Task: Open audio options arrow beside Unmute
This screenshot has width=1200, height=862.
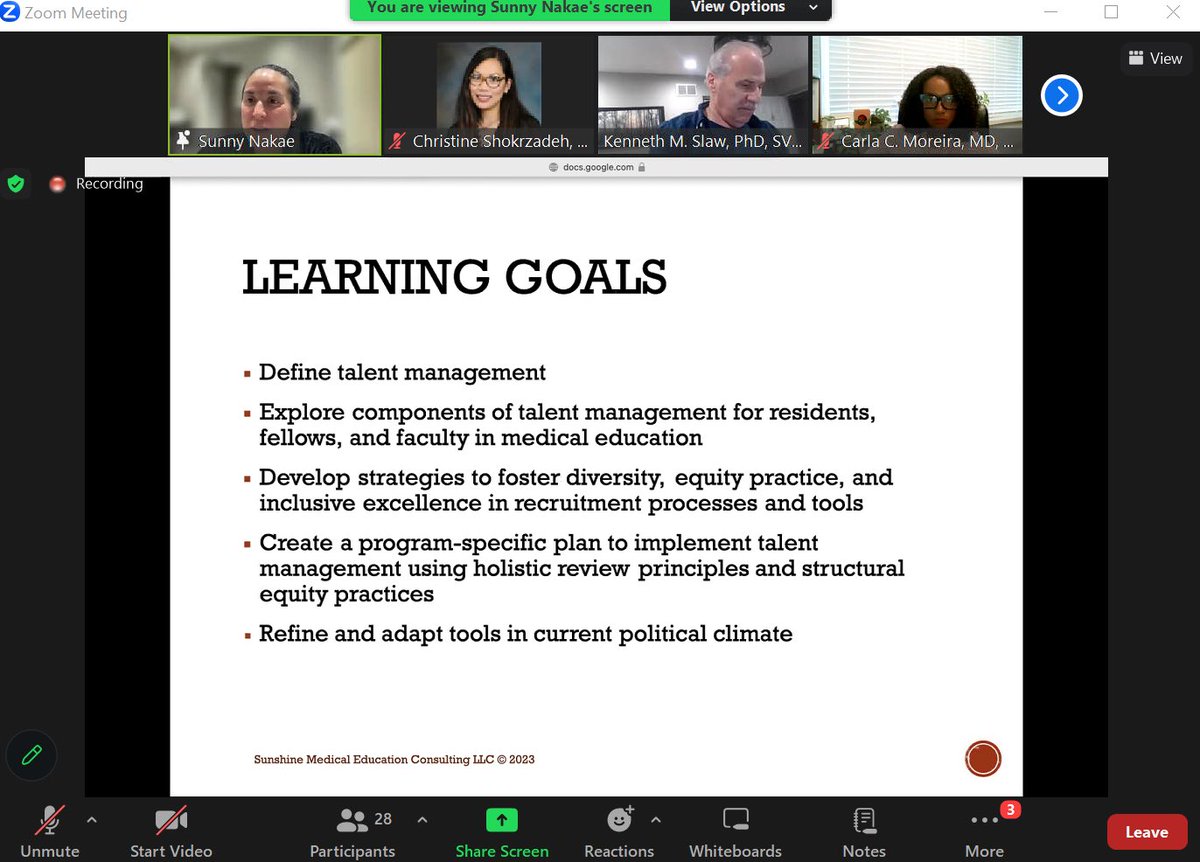Action: pyautogui.click(x=92, y=820)
